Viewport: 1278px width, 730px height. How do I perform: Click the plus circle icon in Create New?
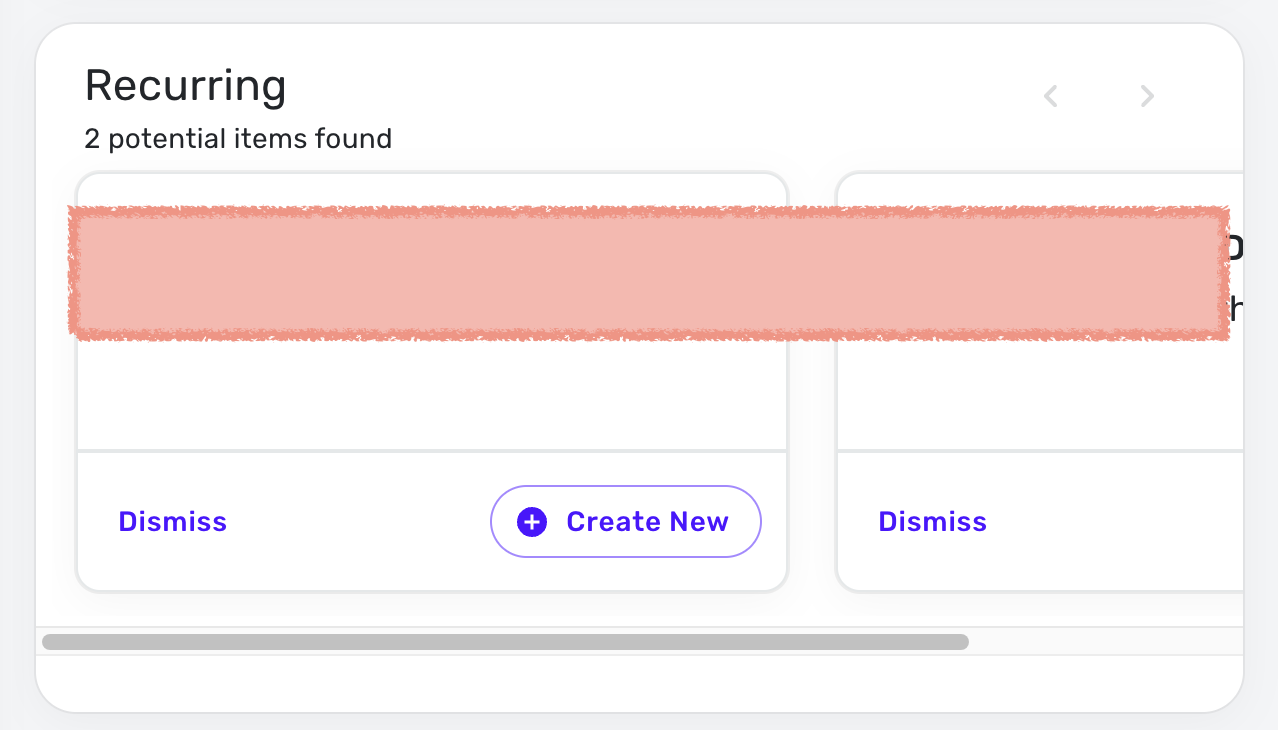click(x=532, y=522)
